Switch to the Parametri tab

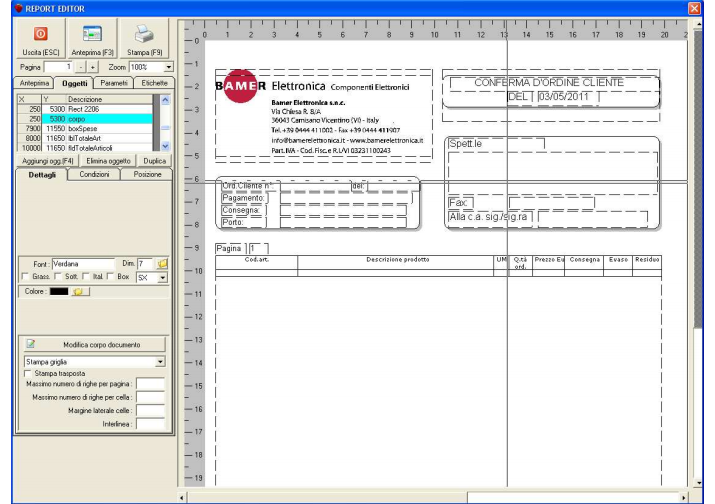tap(114, 83)
